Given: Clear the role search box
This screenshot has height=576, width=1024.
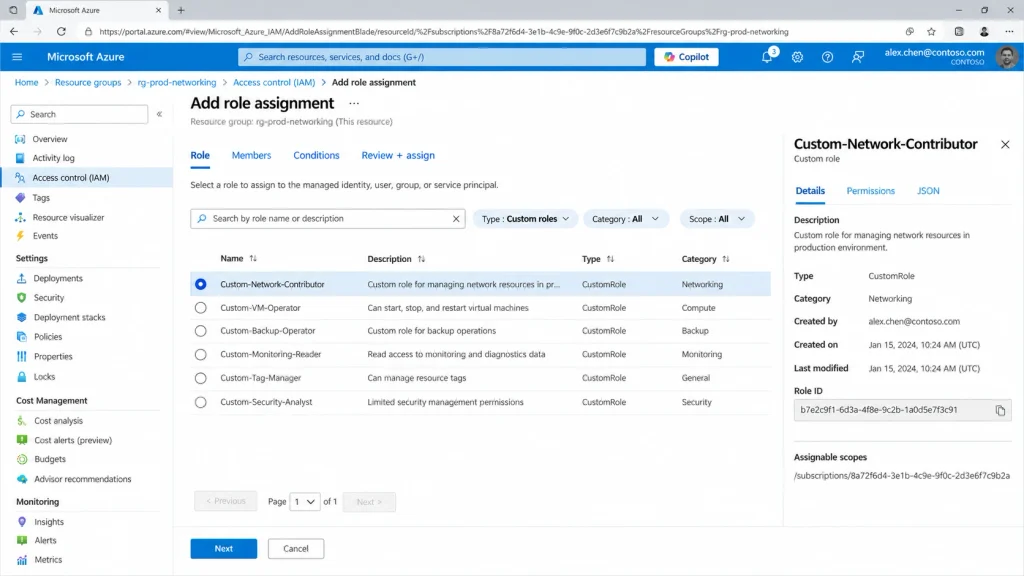Looking at the screenshot, I should pos(456,219).
